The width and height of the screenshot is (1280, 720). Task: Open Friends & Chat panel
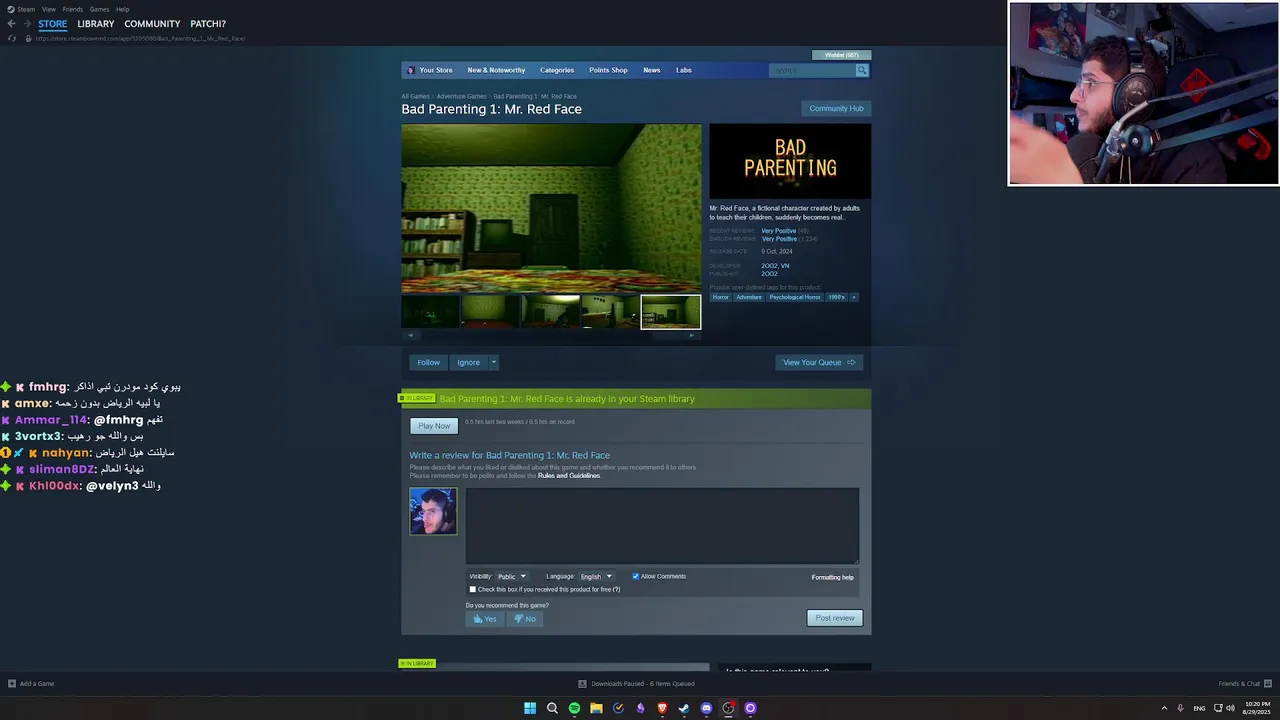pos(1245,684)
